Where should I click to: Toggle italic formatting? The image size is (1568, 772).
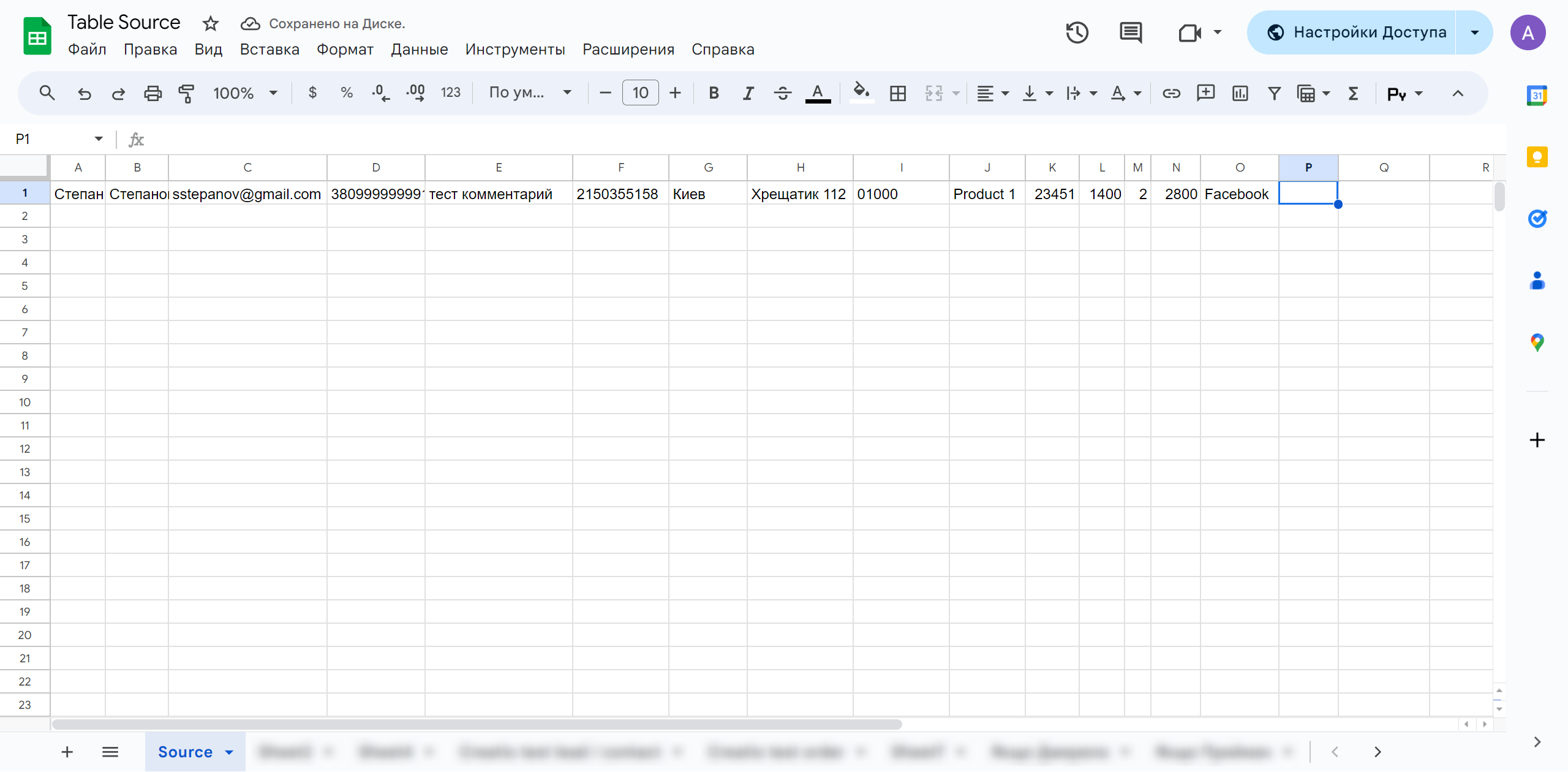[x=748, y=93]
